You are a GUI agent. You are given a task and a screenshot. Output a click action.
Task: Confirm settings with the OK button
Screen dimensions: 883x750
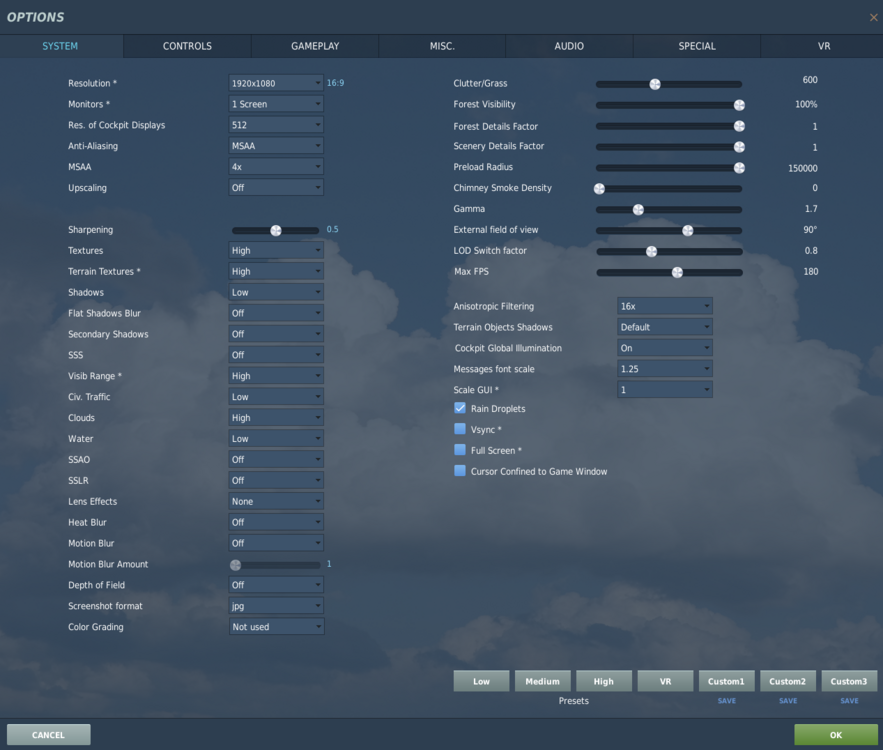(x=836, y=734)
